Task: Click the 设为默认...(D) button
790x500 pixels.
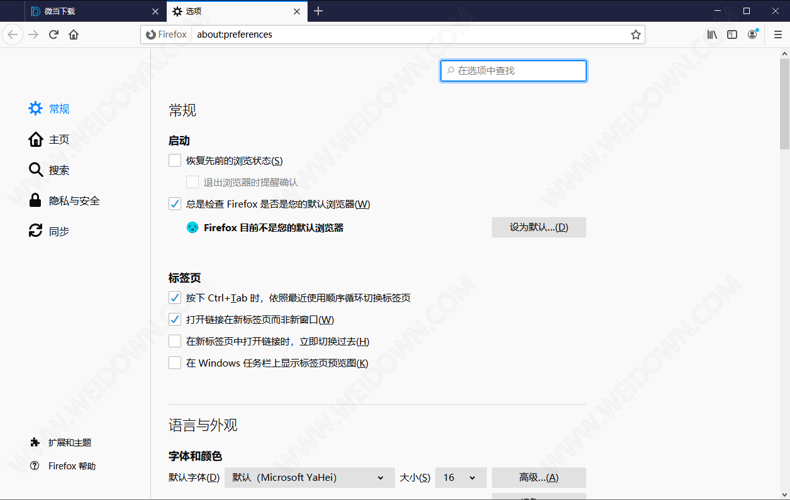Action: pos(539,227)
